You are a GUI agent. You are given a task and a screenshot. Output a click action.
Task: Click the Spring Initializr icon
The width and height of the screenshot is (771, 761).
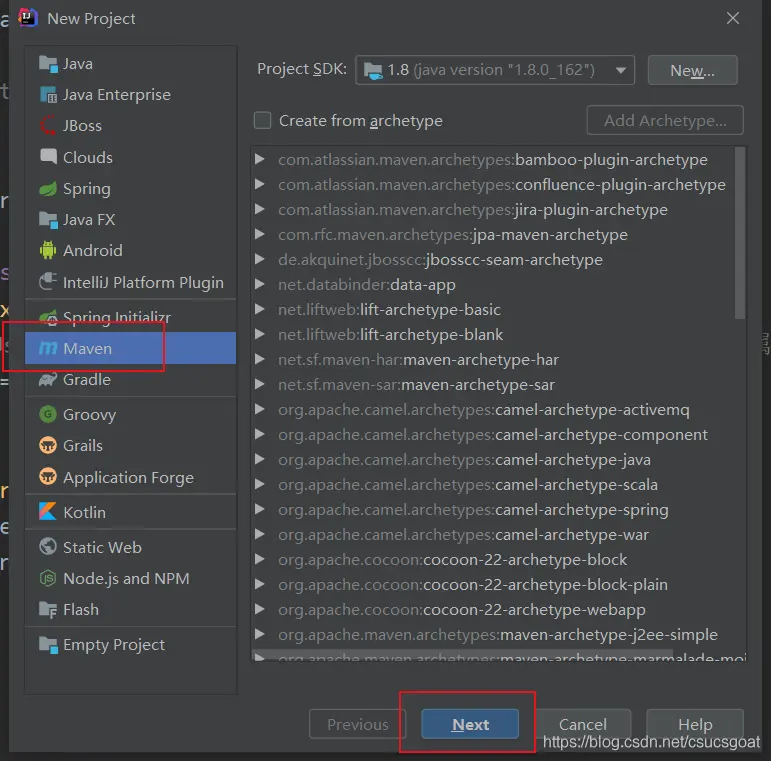point(48,318)
